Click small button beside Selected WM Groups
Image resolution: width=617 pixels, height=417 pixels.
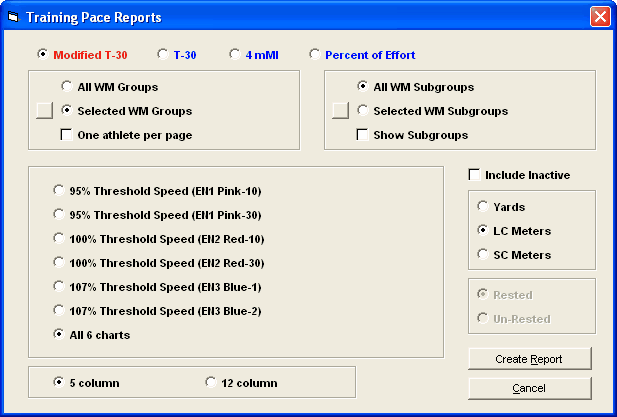pos(43,111)
